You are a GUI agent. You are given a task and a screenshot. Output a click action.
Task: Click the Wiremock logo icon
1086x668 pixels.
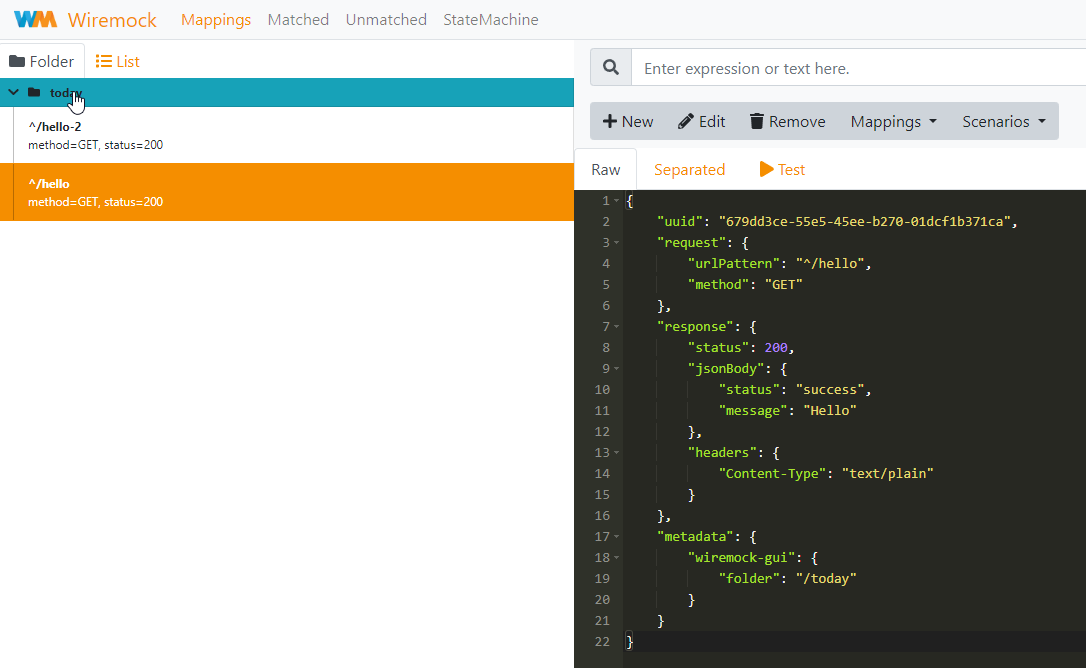pyautogui.click(x=36, y=19)
